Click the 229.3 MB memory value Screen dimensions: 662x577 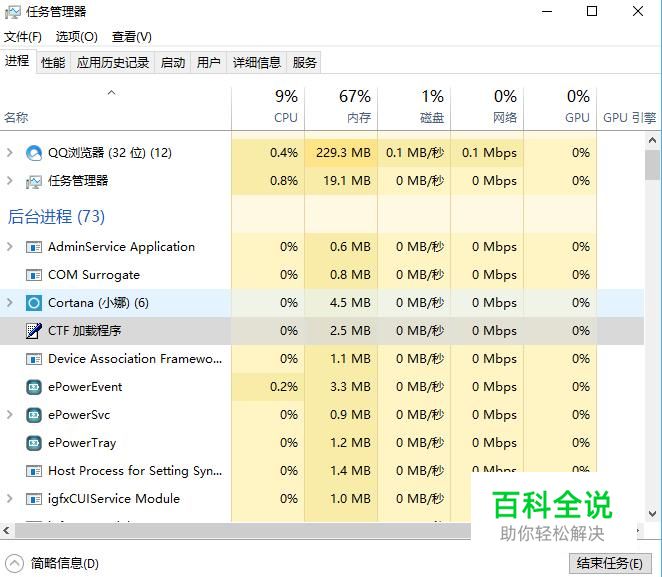tap(343, 153)
